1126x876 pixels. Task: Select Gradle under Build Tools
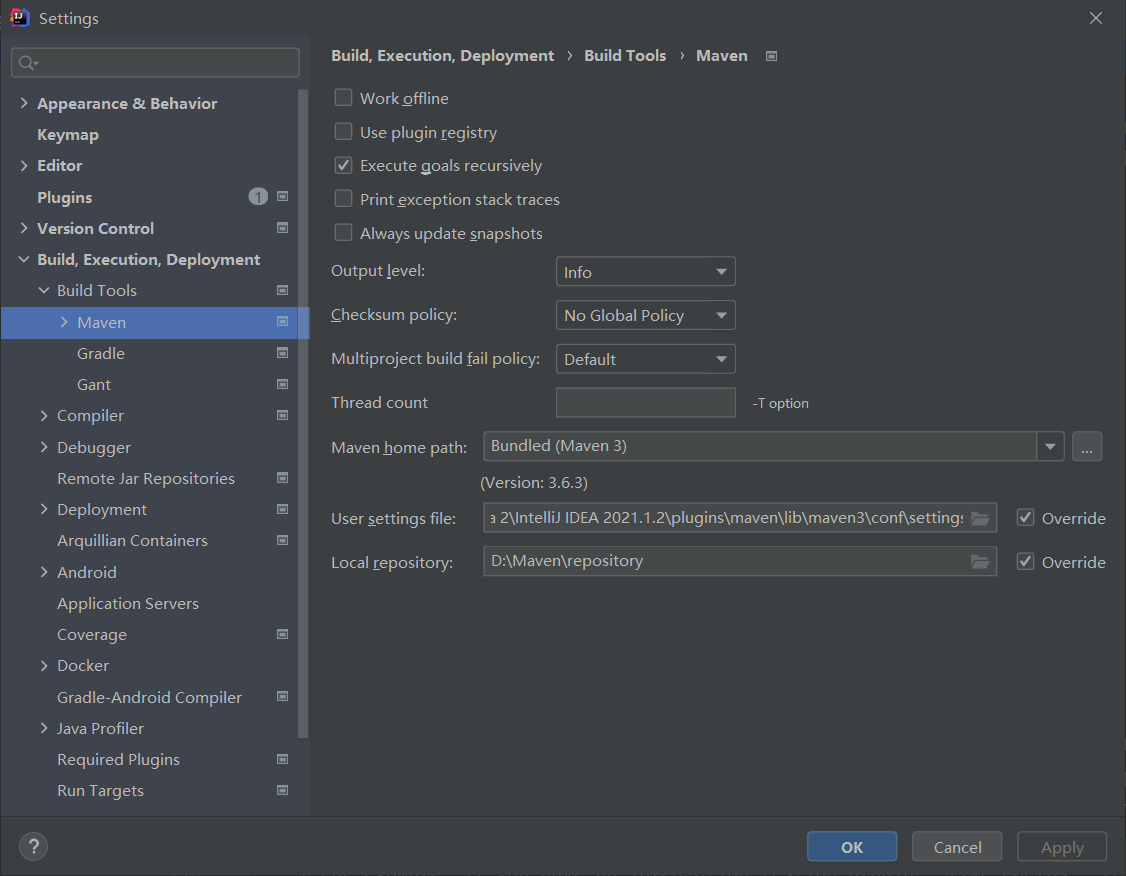tap(101, 353)
